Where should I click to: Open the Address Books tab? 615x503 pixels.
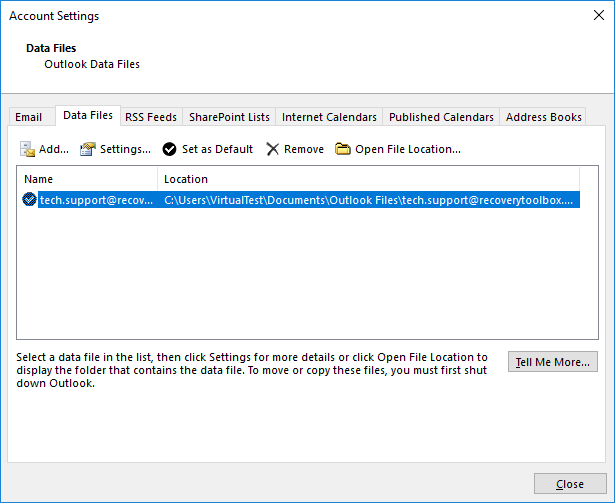coord(543,117)
